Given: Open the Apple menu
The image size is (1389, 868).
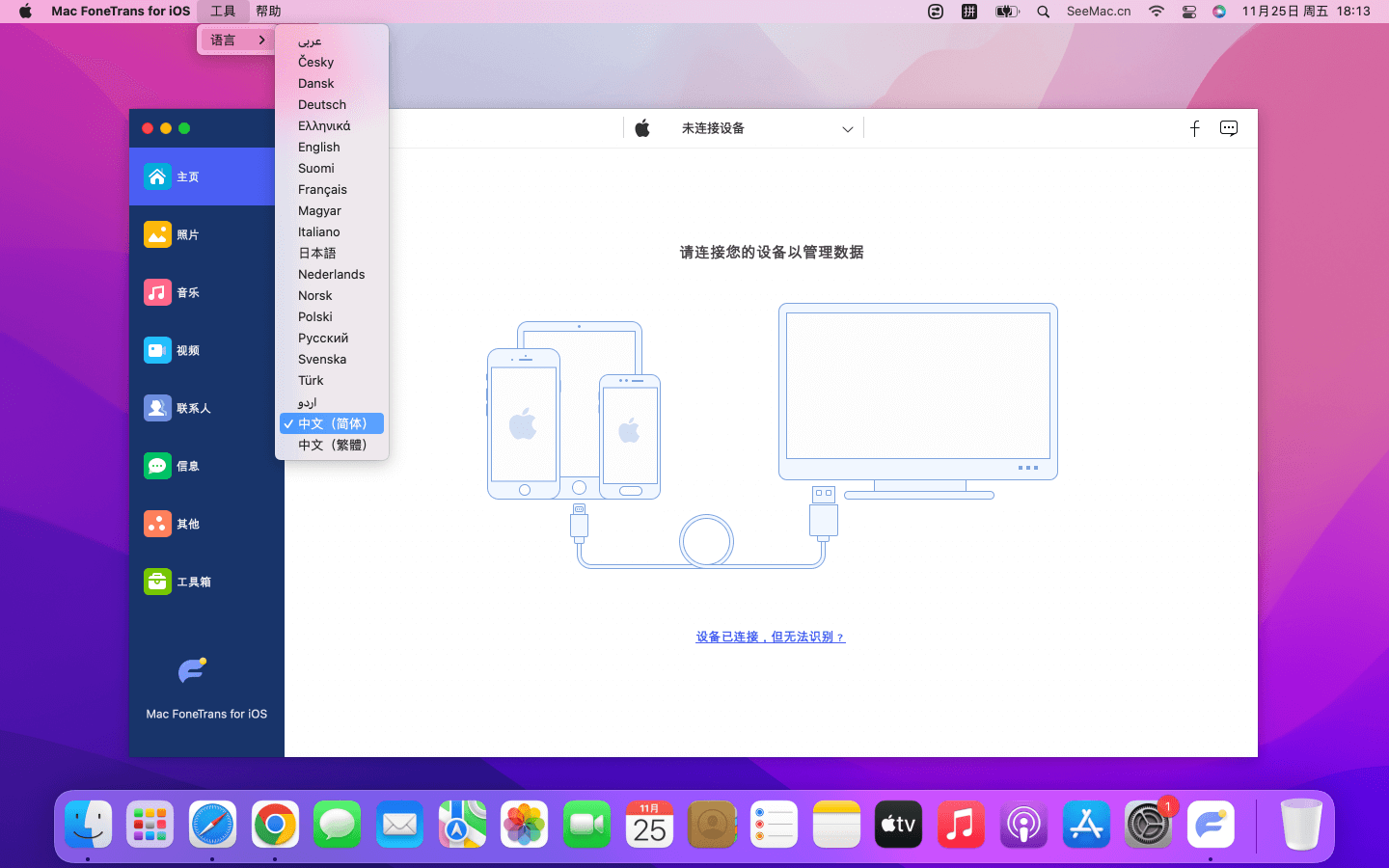Looking at the screenshot, I should click(x=25, y=12).
